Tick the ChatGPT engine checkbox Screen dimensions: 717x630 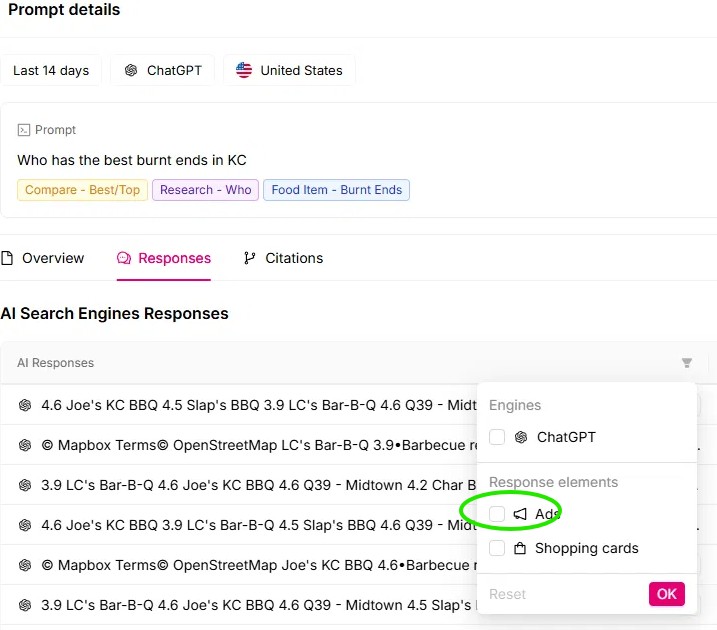tap(497, 437)
